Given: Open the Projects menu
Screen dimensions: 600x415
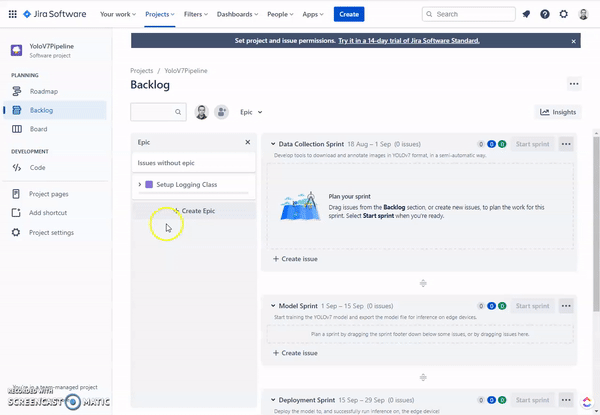Looking at the screenshot, I should (160, 14).
